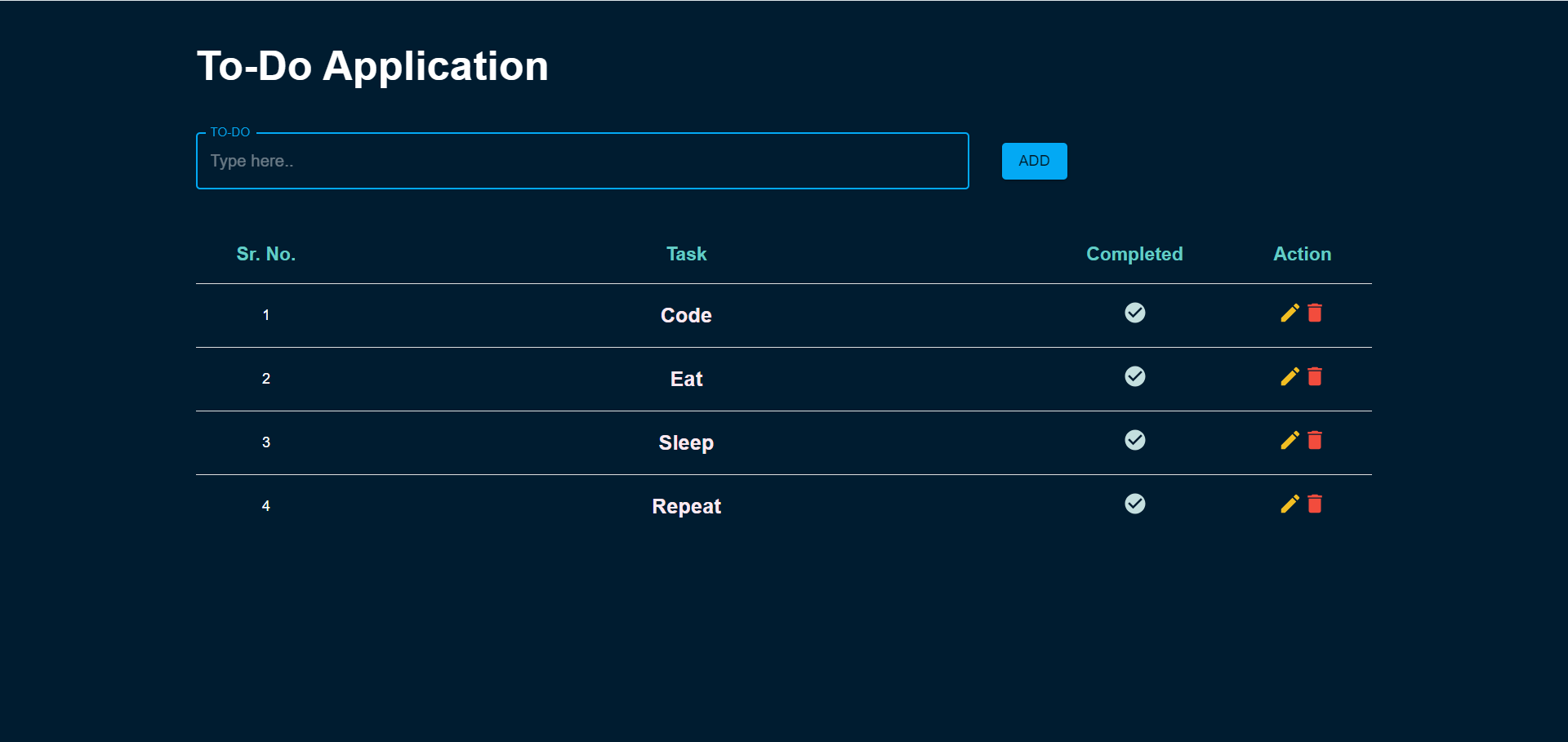Click the To-Do Application heading
1568x742 pixels.
click(372, 65)
